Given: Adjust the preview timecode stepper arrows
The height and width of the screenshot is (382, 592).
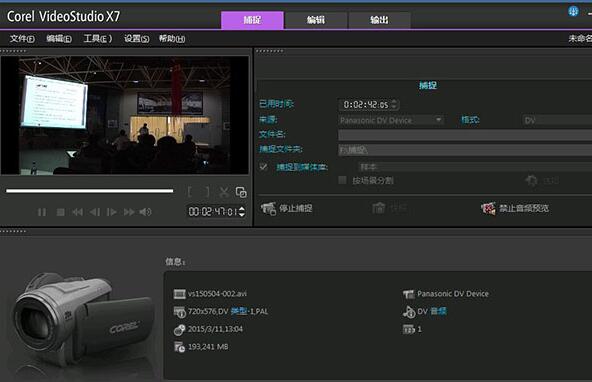Looking at the screenshot, I should pos(242,211).
